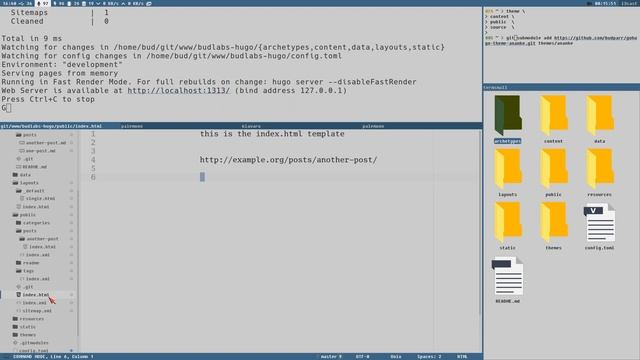640x360 pixels.
Task: Switch to the public/index.html editor tab
Action: click(51, 126)
